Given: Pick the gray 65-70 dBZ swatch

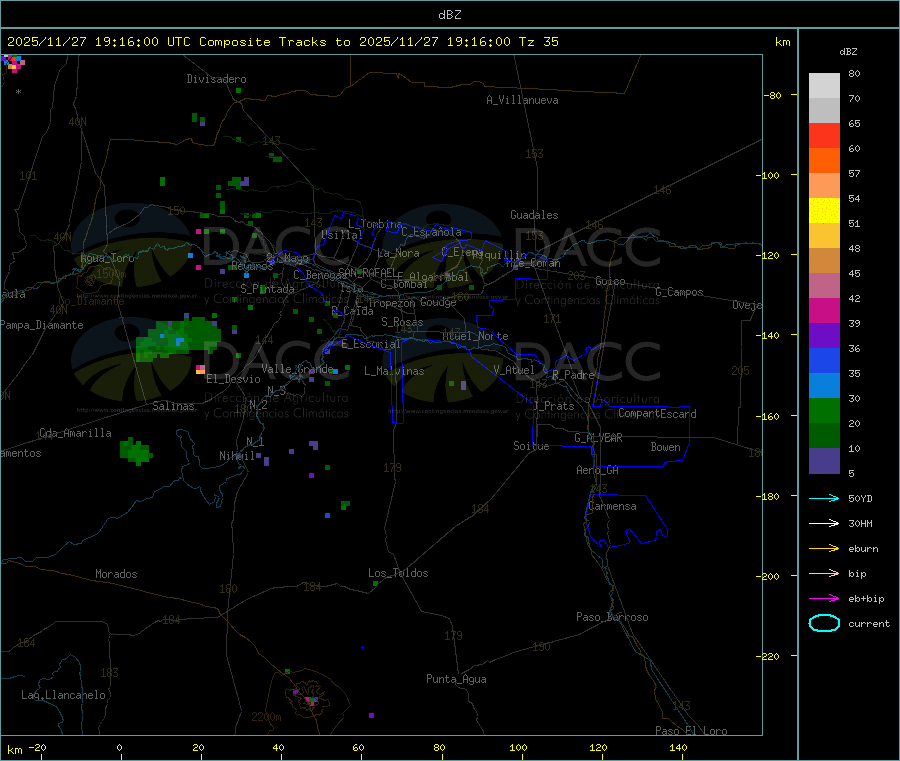Looking at the screenshot, I should [824, 111].
